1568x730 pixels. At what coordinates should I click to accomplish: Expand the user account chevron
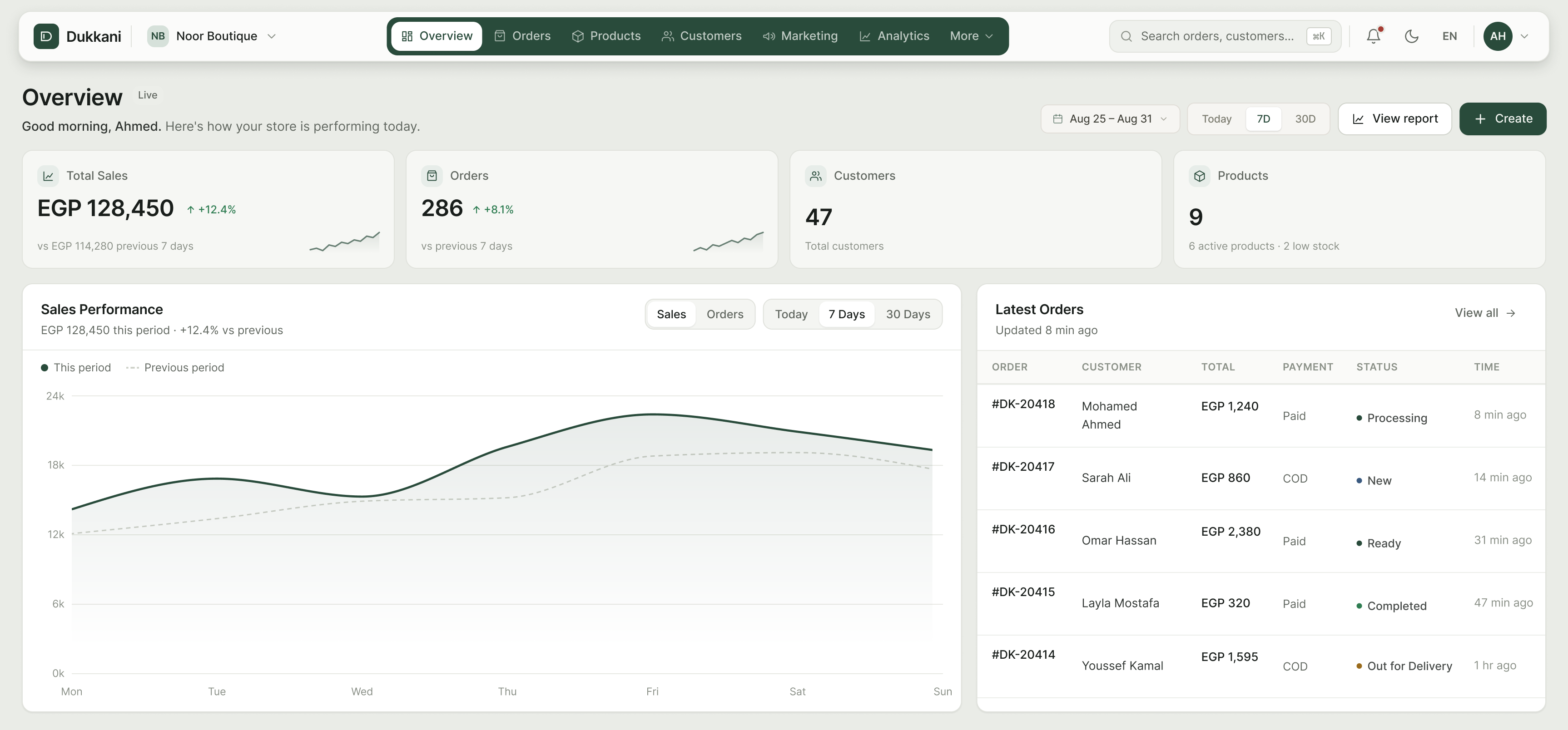tap(1525, 36)
